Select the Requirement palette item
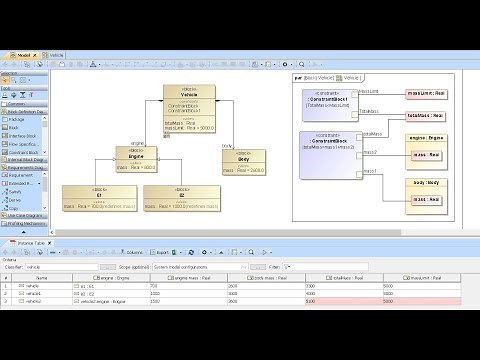 click(17, 175)
